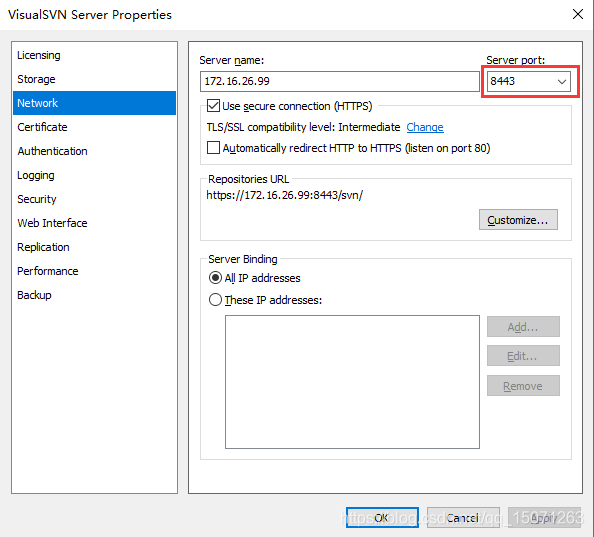The image size is (594, 537).
Task: Click the Add IP address button
Action: point(523,327)
